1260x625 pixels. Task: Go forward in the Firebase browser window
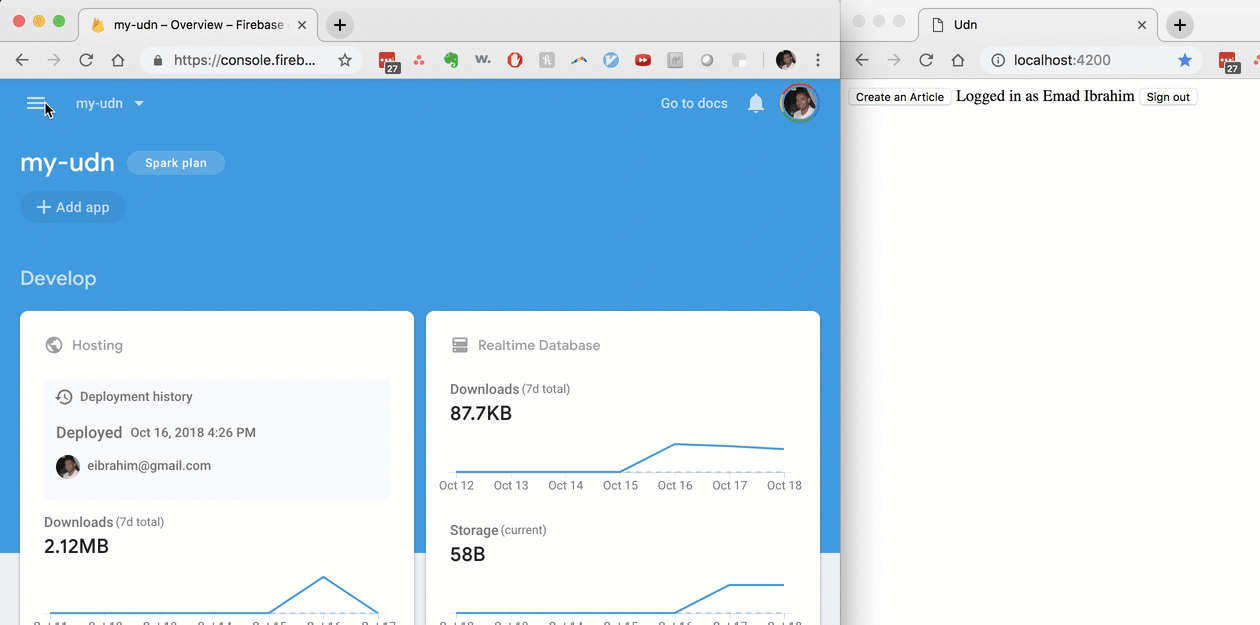[54, 60]
